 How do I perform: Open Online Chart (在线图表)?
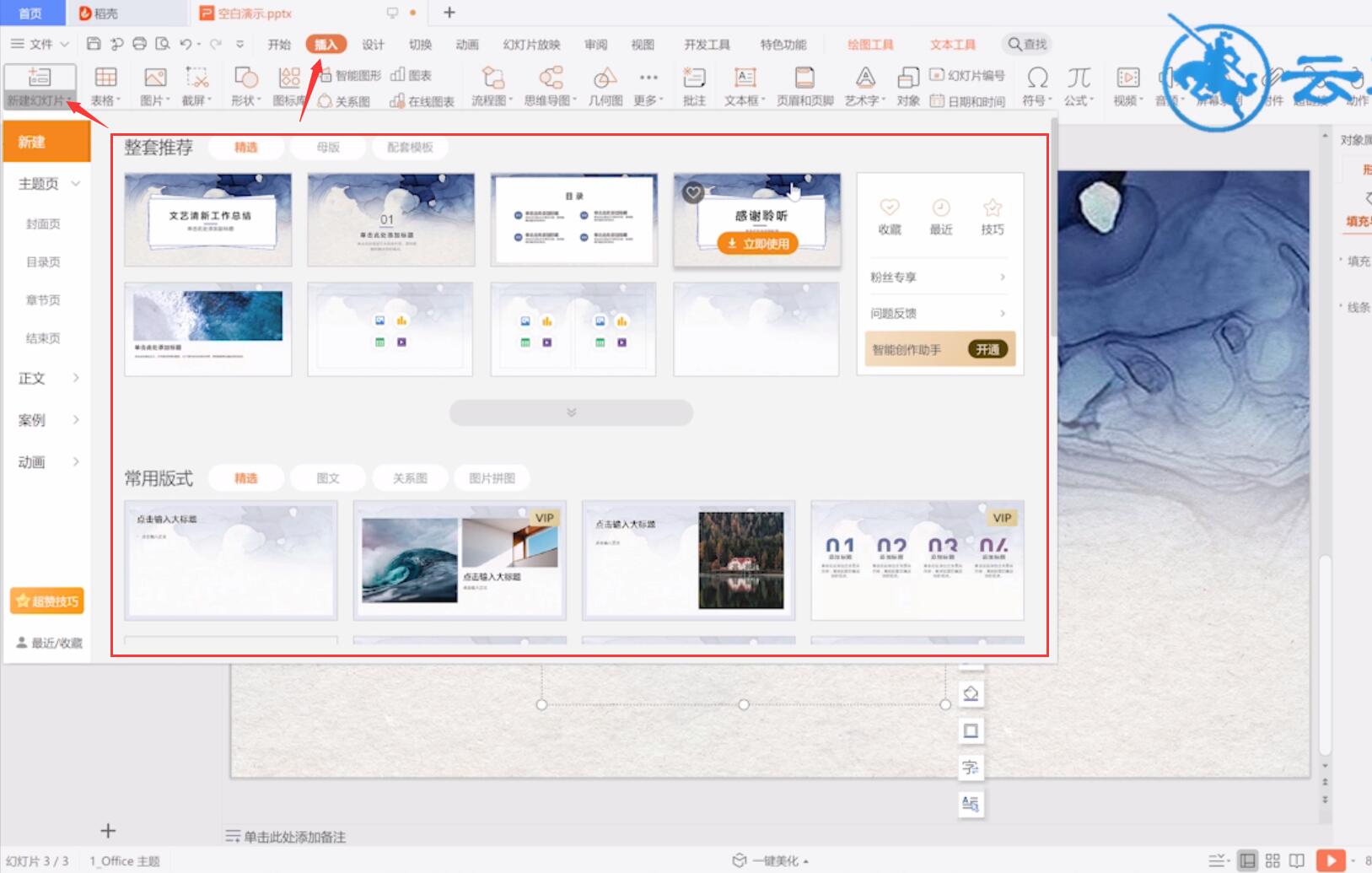(422, 101)
